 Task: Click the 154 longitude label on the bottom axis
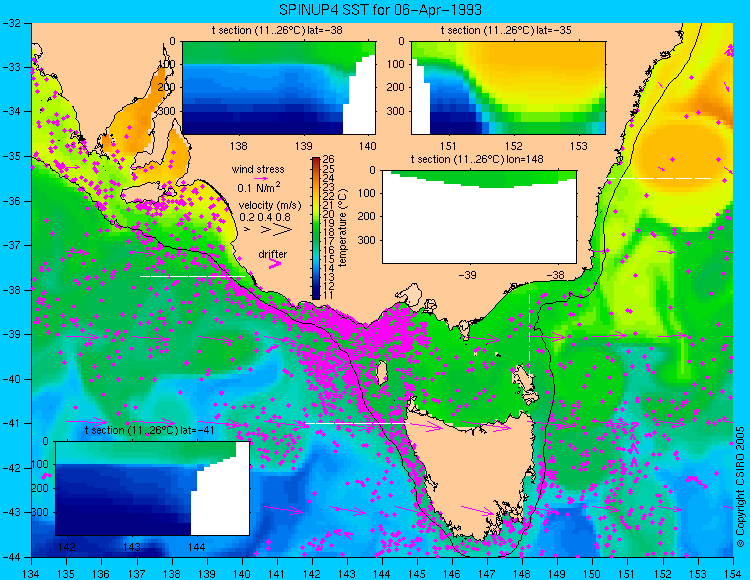click(733, 573)
